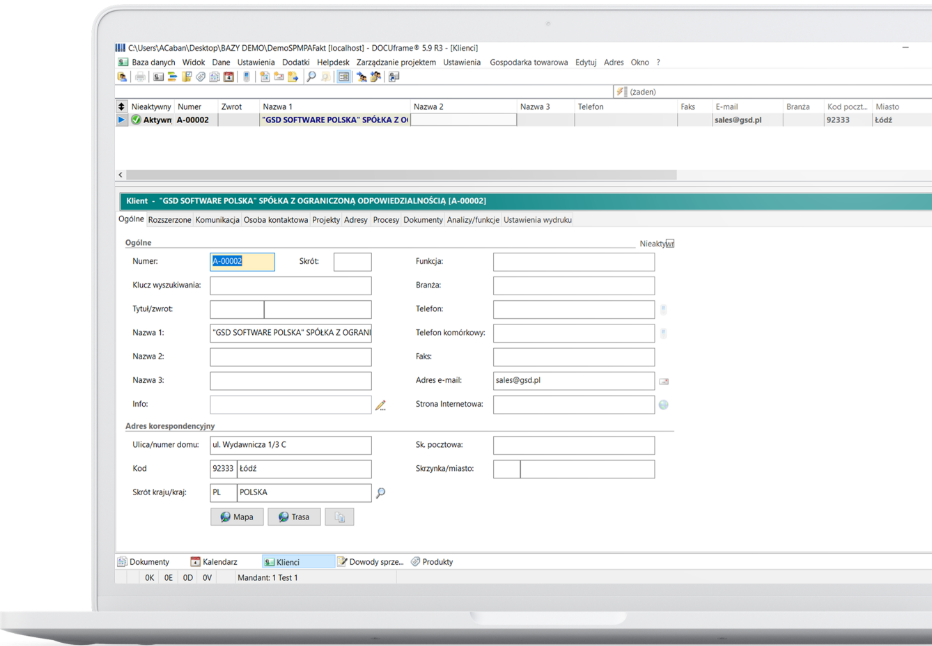Open the Gospodarka towarowa menu
932x646 pixels.
tap(528, 62)
